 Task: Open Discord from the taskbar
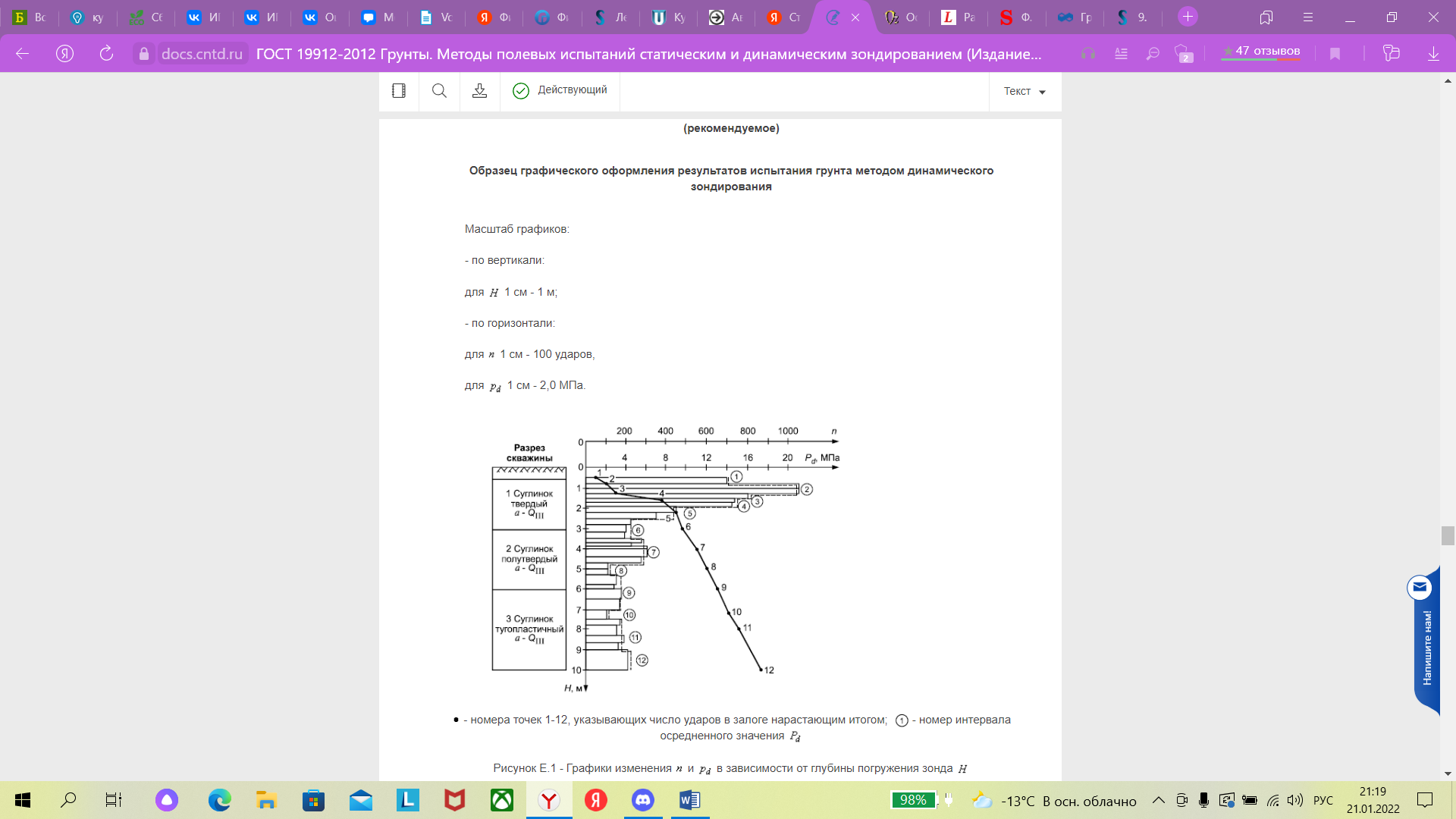point(643,800)
